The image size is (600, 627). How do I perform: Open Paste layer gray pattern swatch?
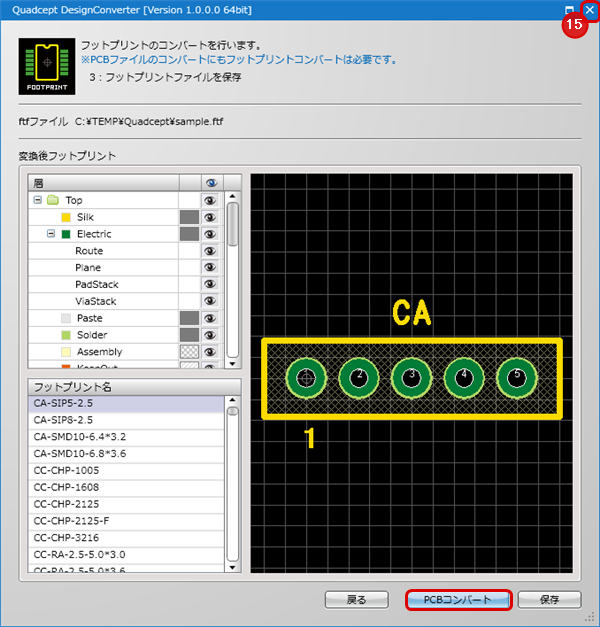(189, 318)
